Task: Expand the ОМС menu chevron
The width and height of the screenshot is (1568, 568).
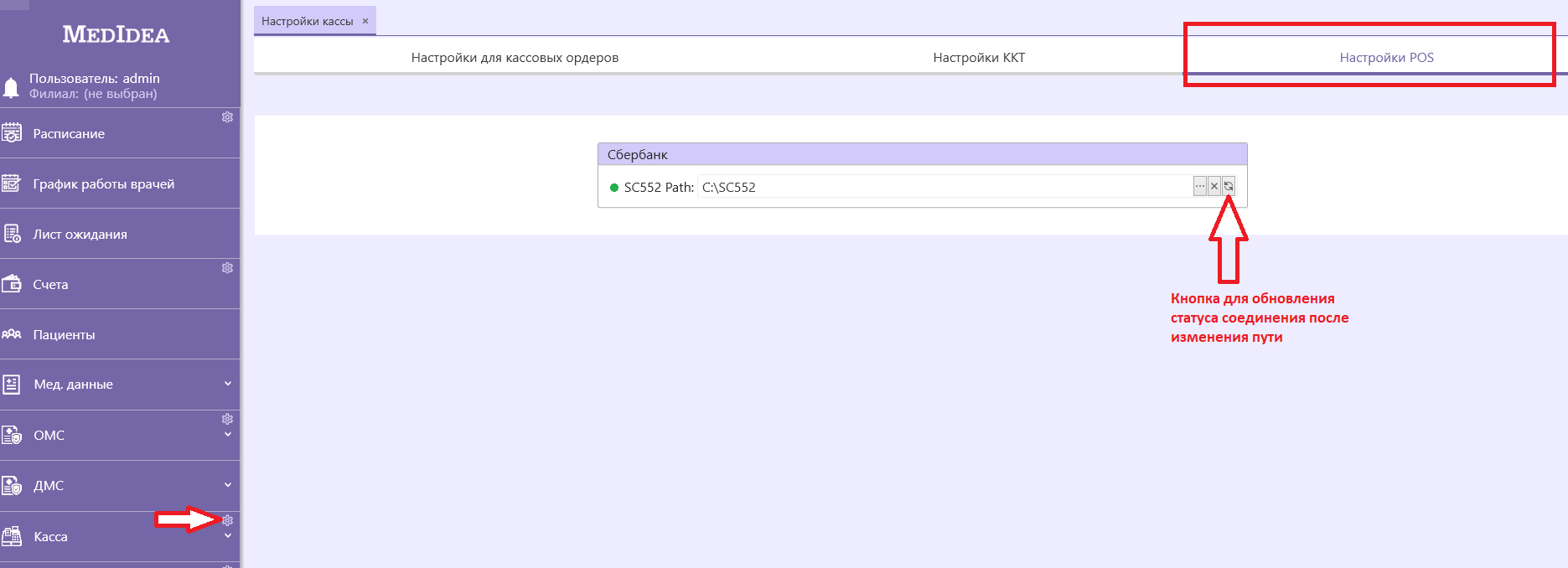Action: coord(228,435)
